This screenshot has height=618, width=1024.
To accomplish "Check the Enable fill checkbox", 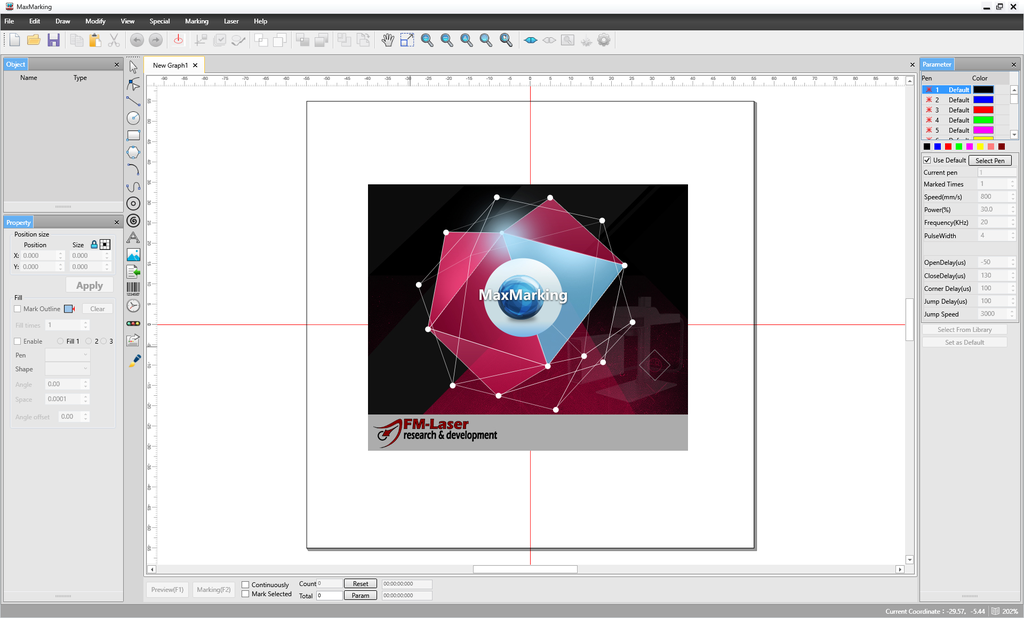I will click(18, 341).
